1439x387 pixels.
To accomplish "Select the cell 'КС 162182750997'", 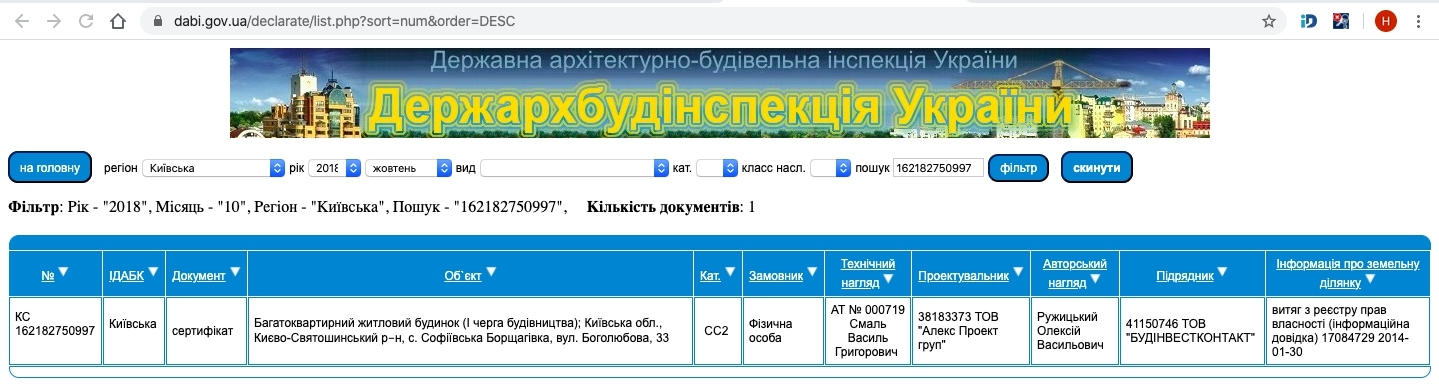I will click(x=55, y=330).
